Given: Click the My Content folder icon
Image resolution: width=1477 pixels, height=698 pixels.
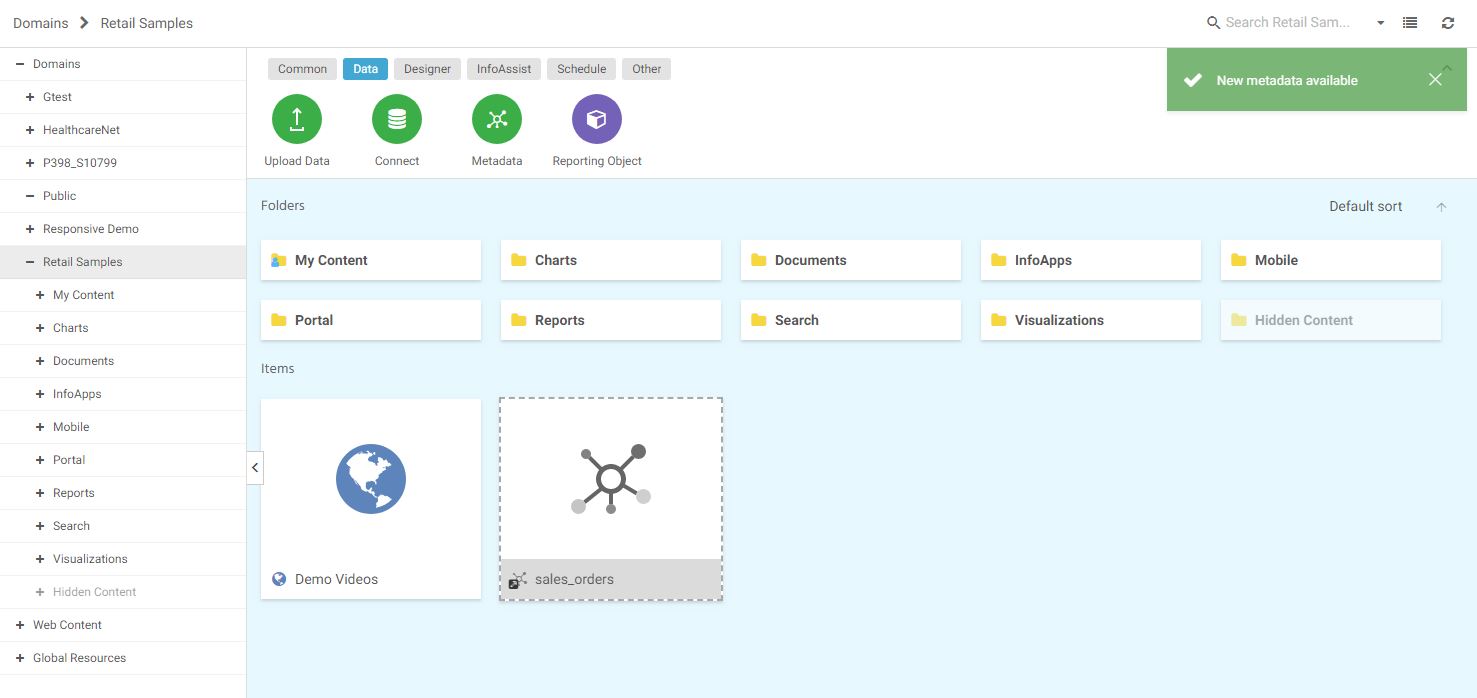Looking at the screenshot, I should point(279,260).
